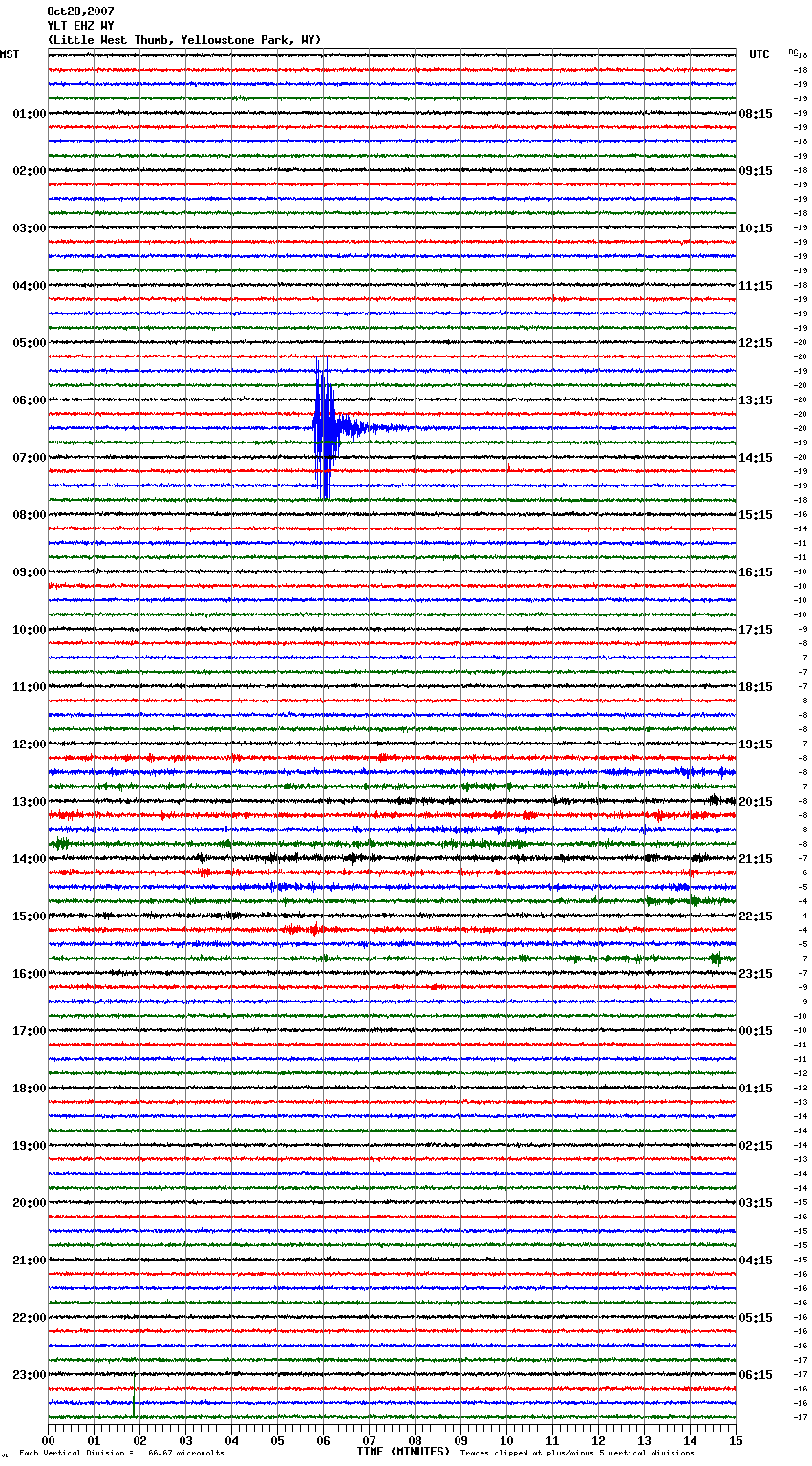Click the 02:15 UTC time label

pos(756,1146)
